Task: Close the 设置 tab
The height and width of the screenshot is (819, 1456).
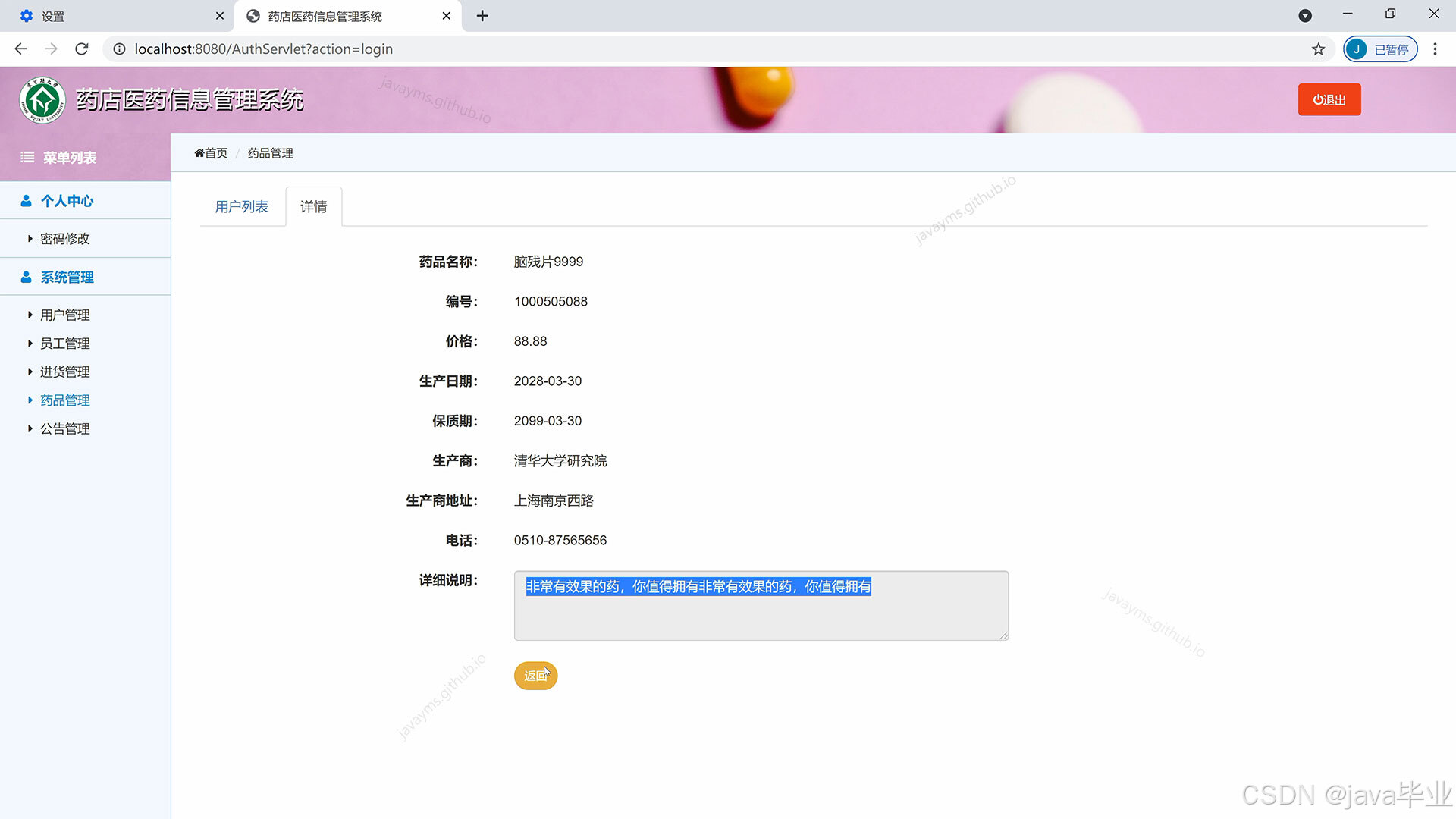Action: pos(220,16)
